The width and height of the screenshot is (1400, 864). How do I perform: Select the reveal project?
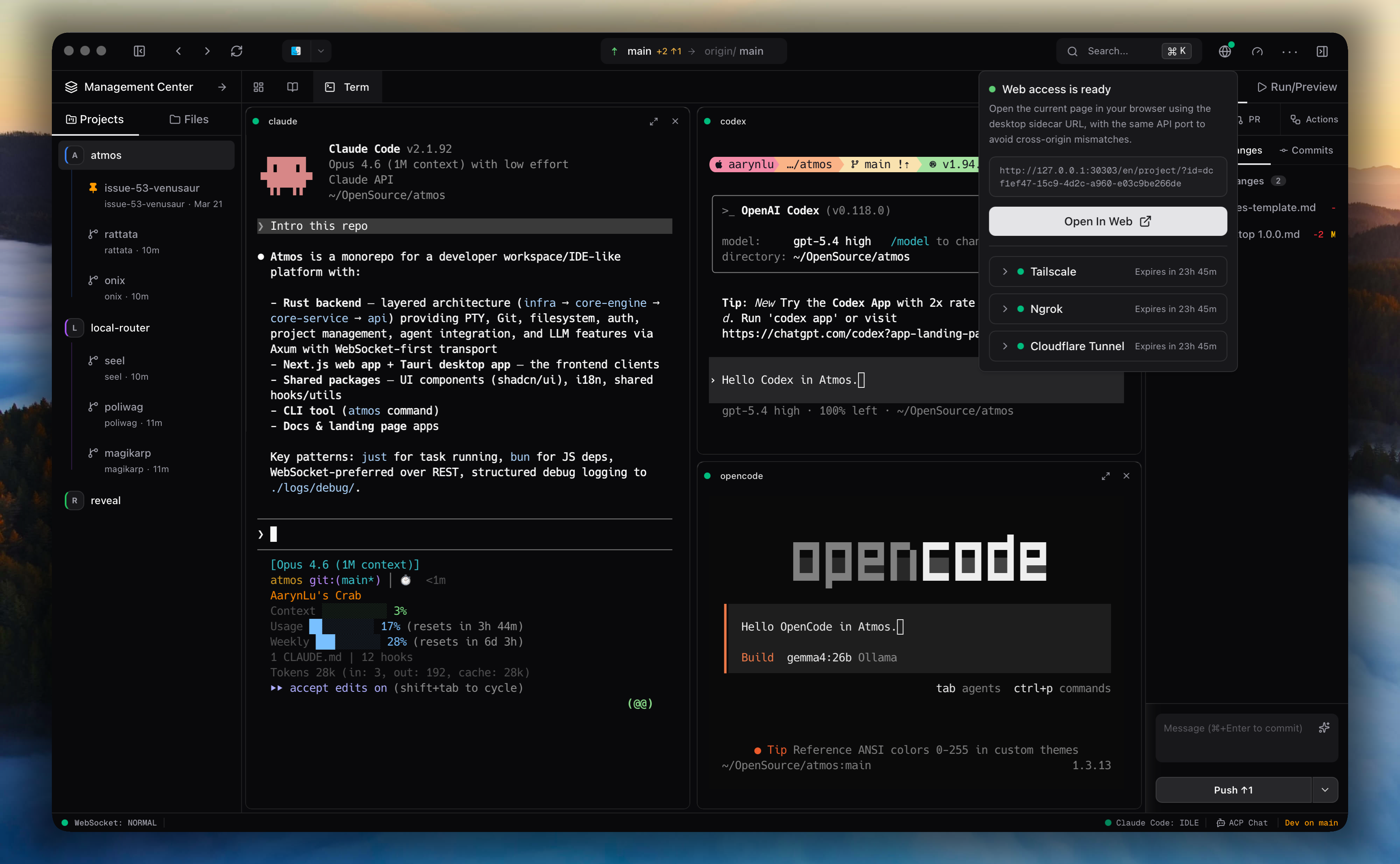click(x=146, y=500)
